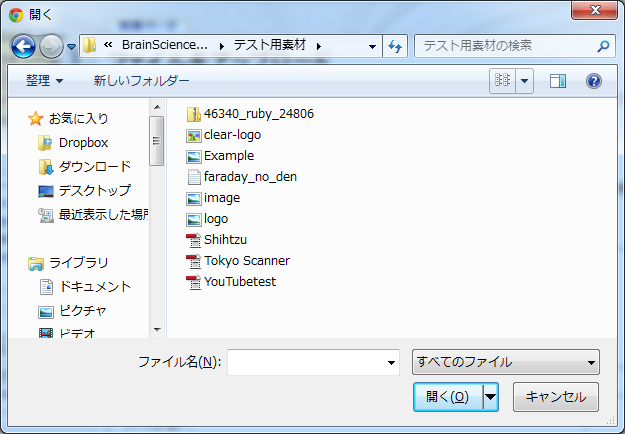Select the 46340_ruby_24806 folder
Image resolution: width=625 pixels, height=434 pixels.
click(x=258, y=114)
